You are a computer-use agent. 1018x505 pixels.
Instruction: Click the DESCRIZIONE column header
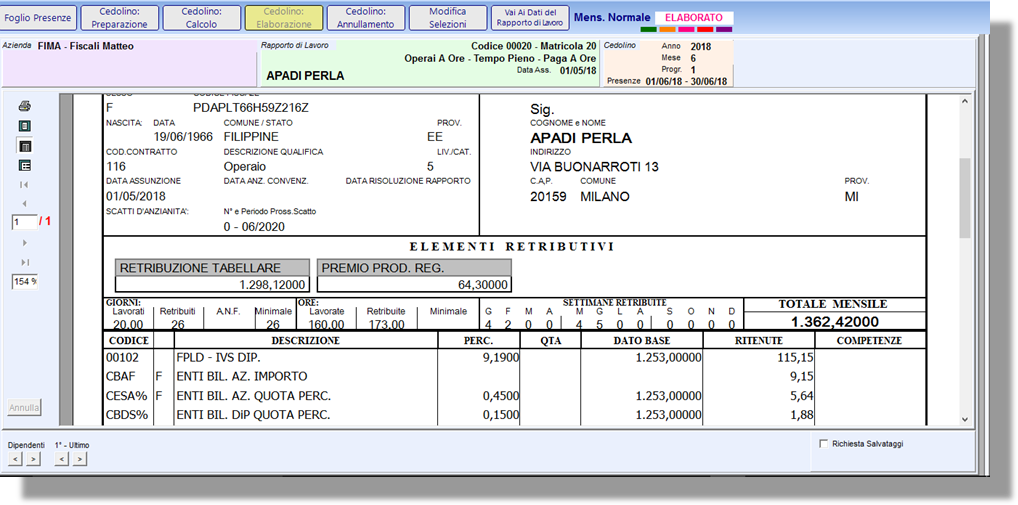coord(306,340)
